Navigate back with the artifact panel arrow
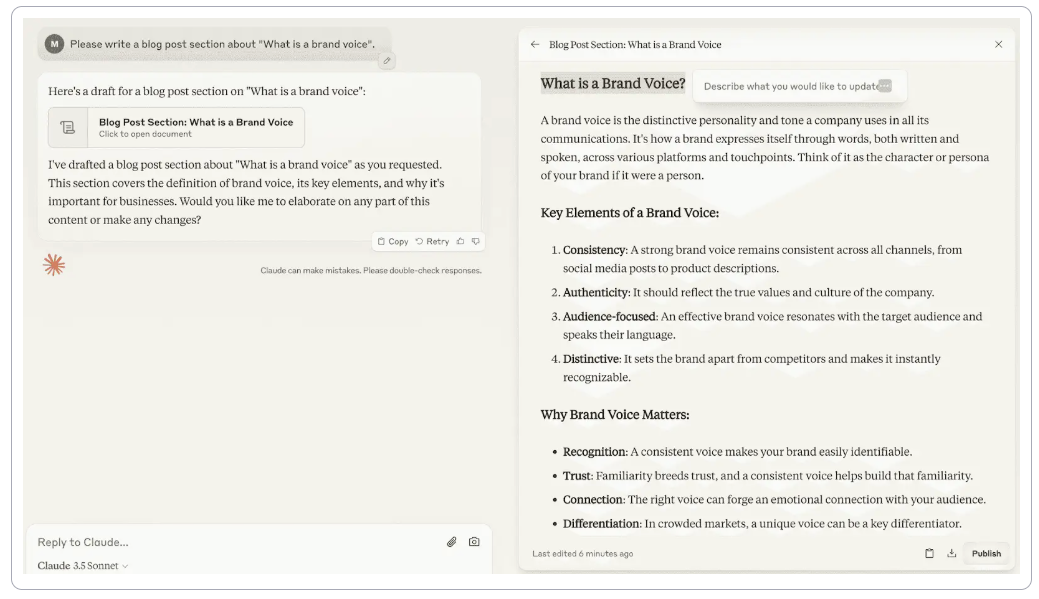Viewport: 1039px width, 599px height. pyautogui.click(x=534, y=44)
